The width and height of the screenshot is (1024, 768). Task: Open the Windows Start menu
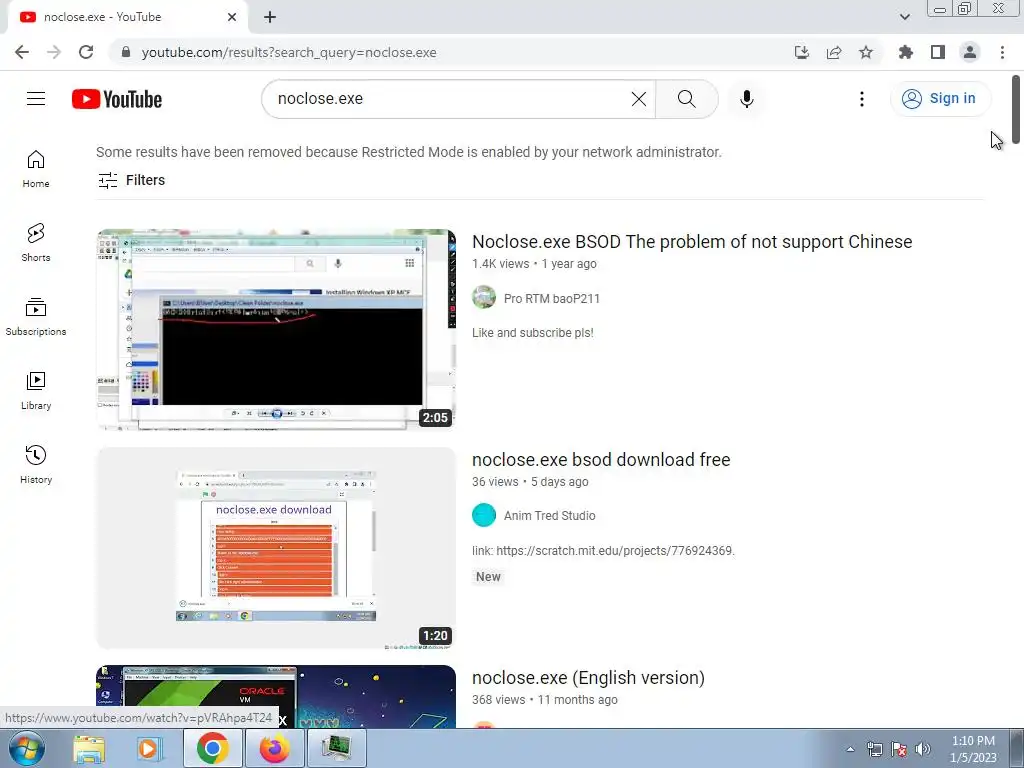click(27, 748)
